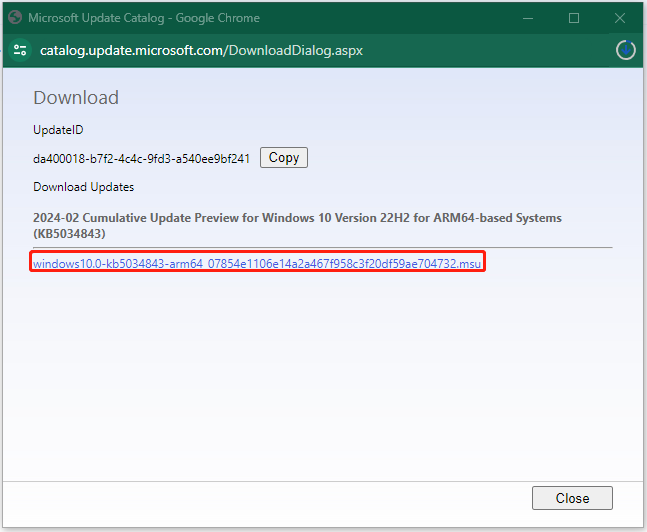Click the Download heading text

click(x=76, y=98)
